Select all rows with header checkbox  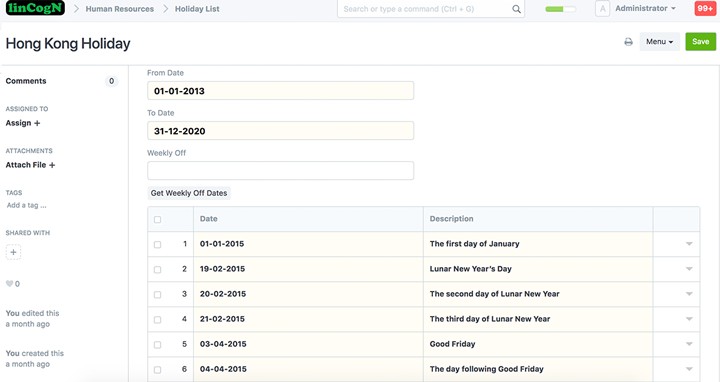pyautogui.click(x=158, y=219)
